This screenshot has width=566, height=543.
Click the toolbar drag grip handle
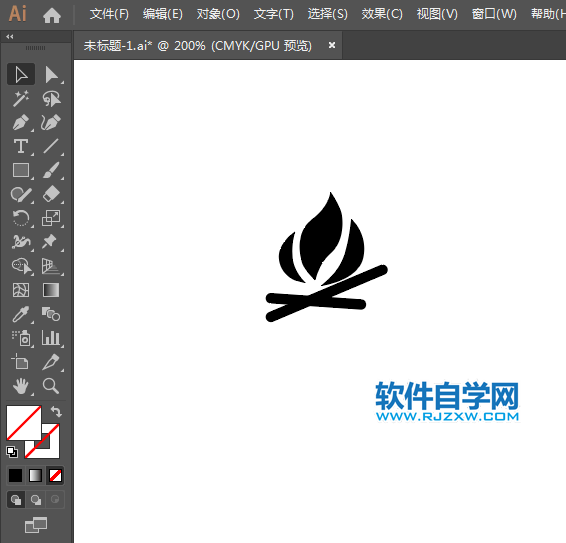point(35,48)
